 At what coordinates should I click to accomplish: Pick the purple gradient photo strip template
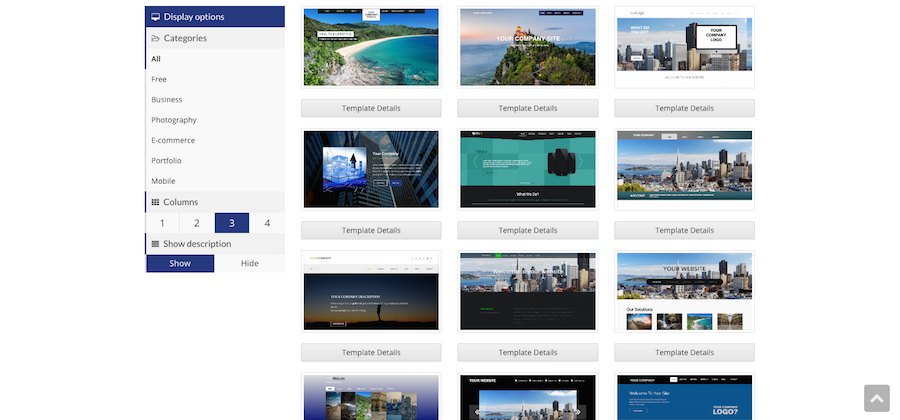(371, 396)
